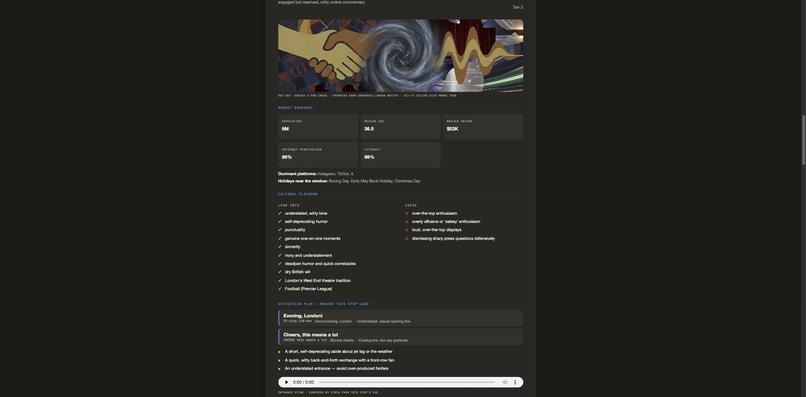Screen dimensions: 806x397
Task: Select the 'Cheers, this means a lot' phrase card
Action: coord(400,337)
